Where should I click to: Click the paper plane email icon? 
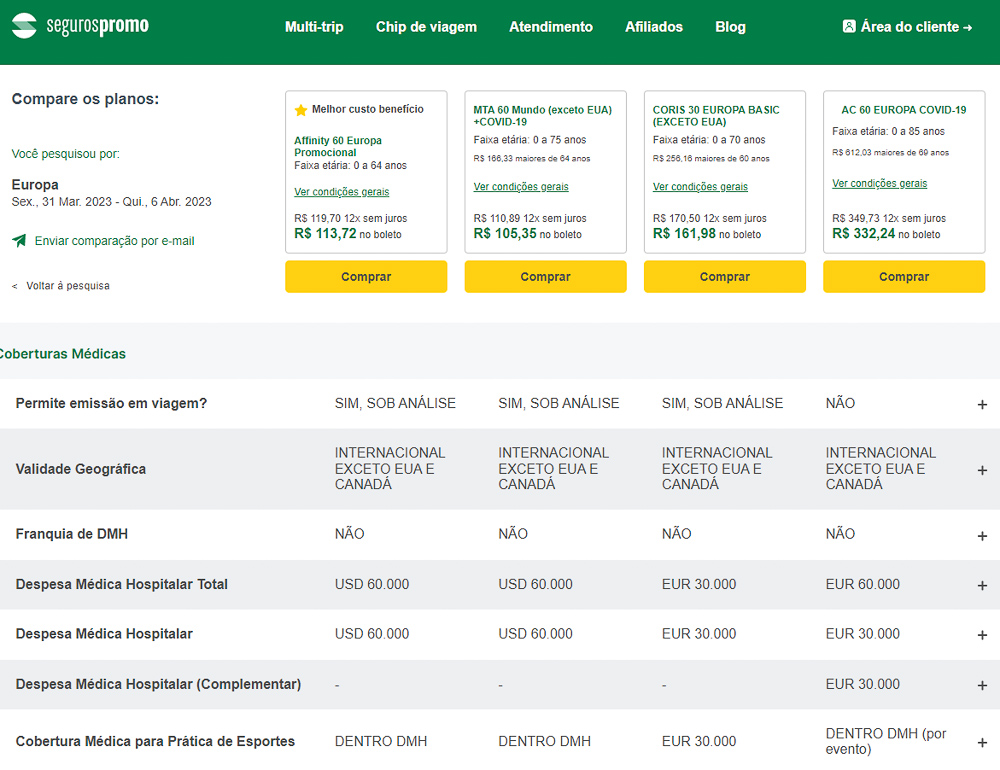tap(19, 241)
